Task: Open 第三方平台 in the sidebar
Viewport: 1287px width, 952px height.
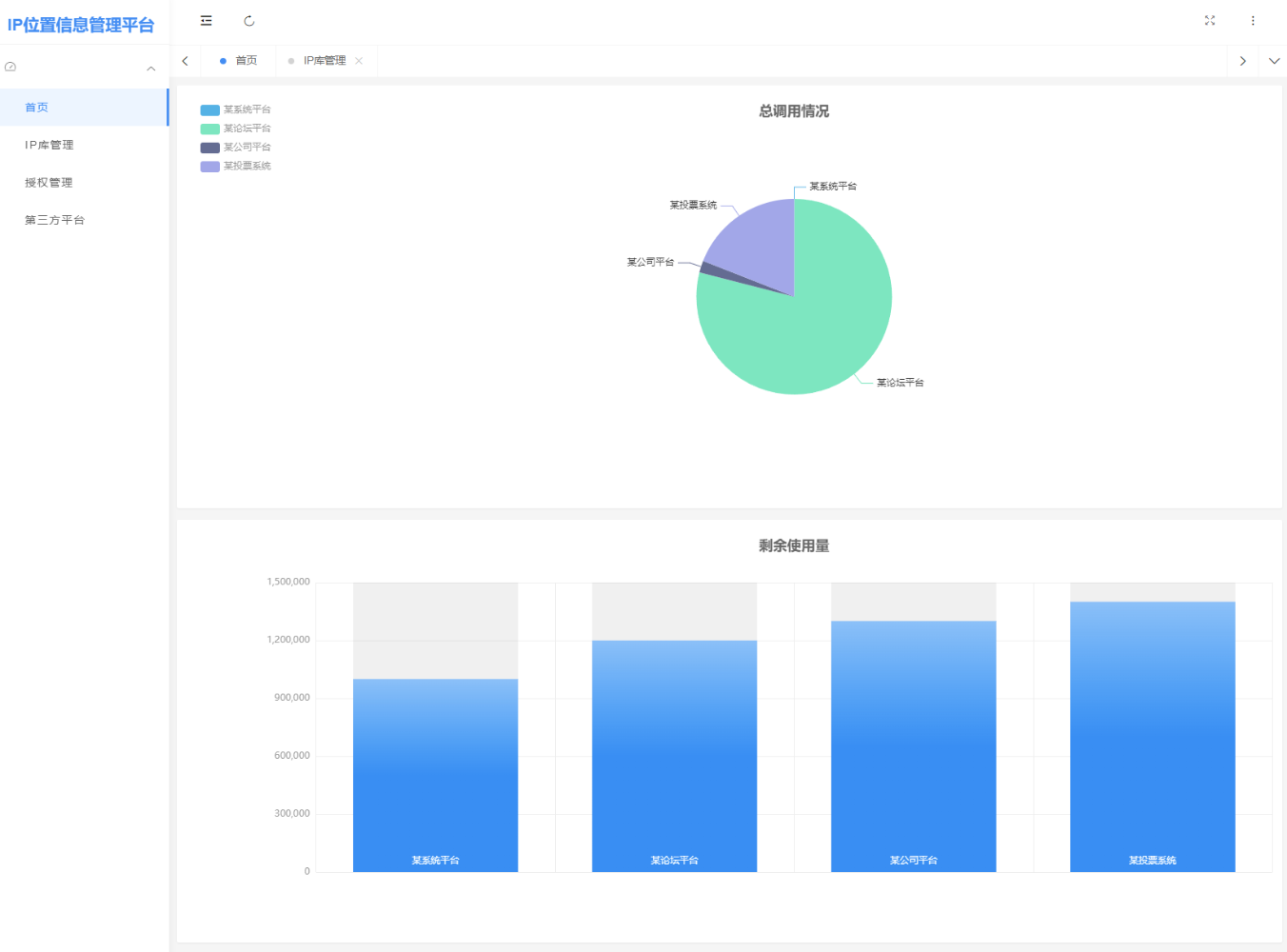Action: 54,220
